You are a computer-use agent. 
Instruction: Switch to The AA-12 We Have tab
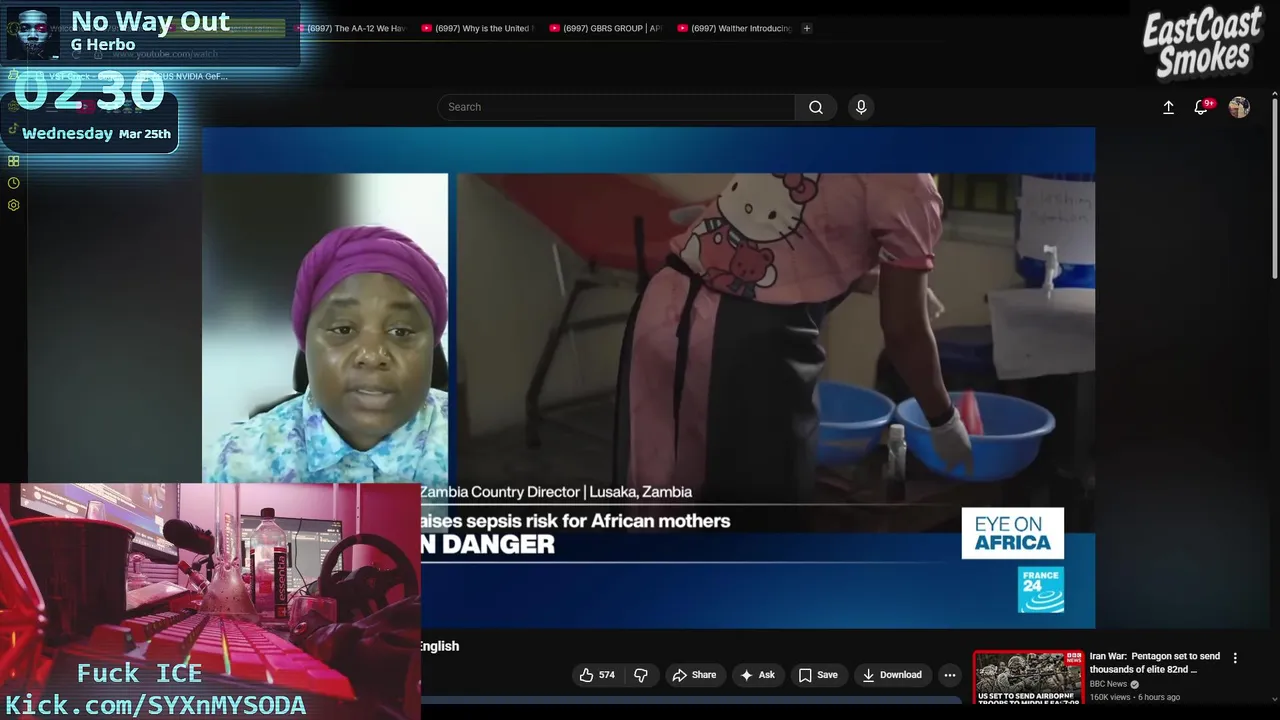click(350, 28)
